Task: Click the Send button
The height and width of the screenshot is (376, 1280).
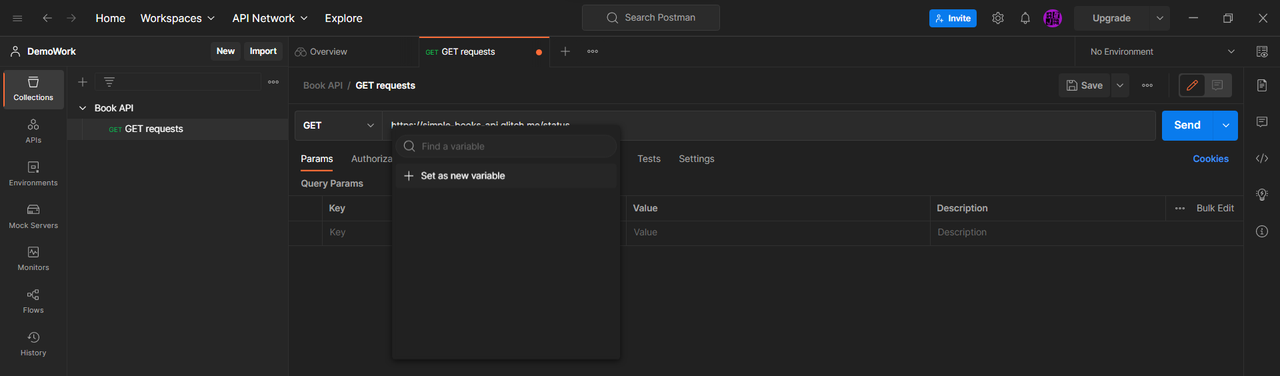Action: 1187,125
